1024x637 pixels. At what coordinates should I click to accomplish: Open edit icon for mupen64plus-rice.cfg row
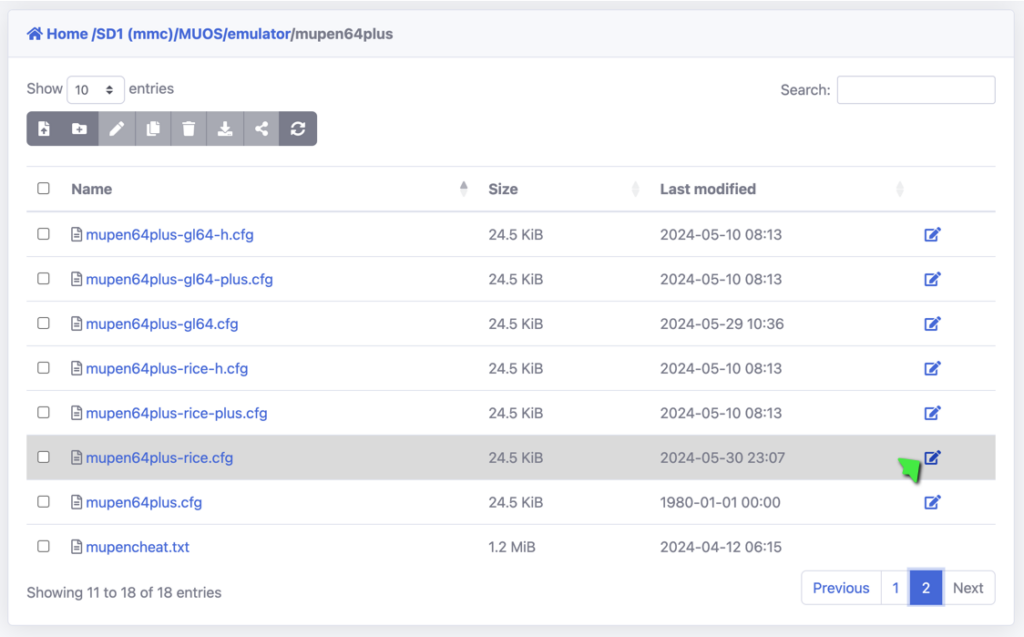932,458
